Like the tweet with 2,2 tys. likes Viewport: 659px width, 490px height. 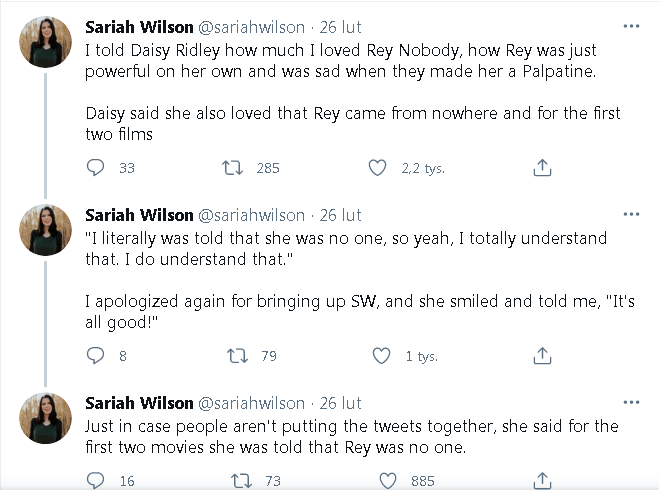(x=377, y=168)
